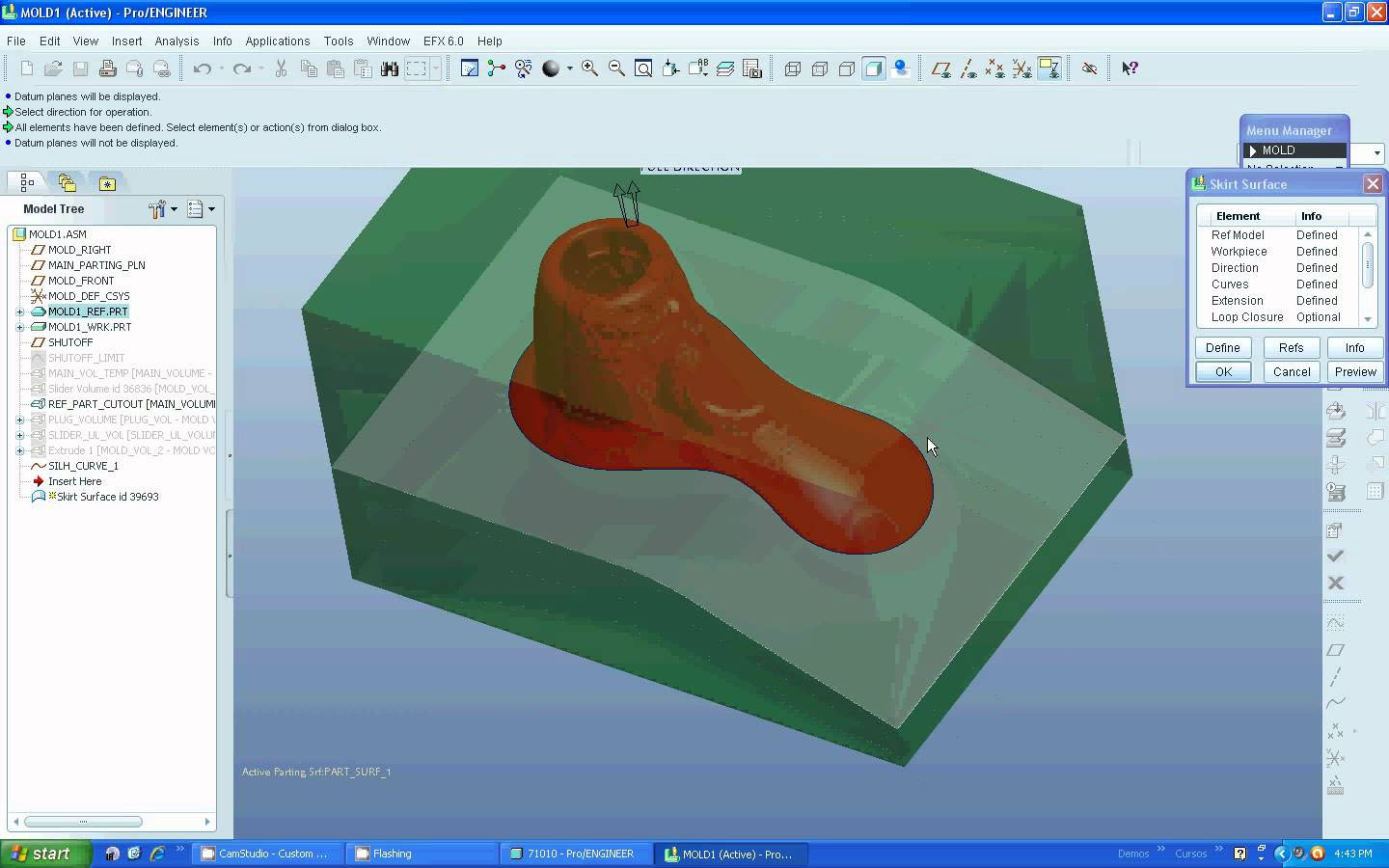Switch to the Favorites navigator tab
Screen dimensions: 1389x868
click(107, 183)
